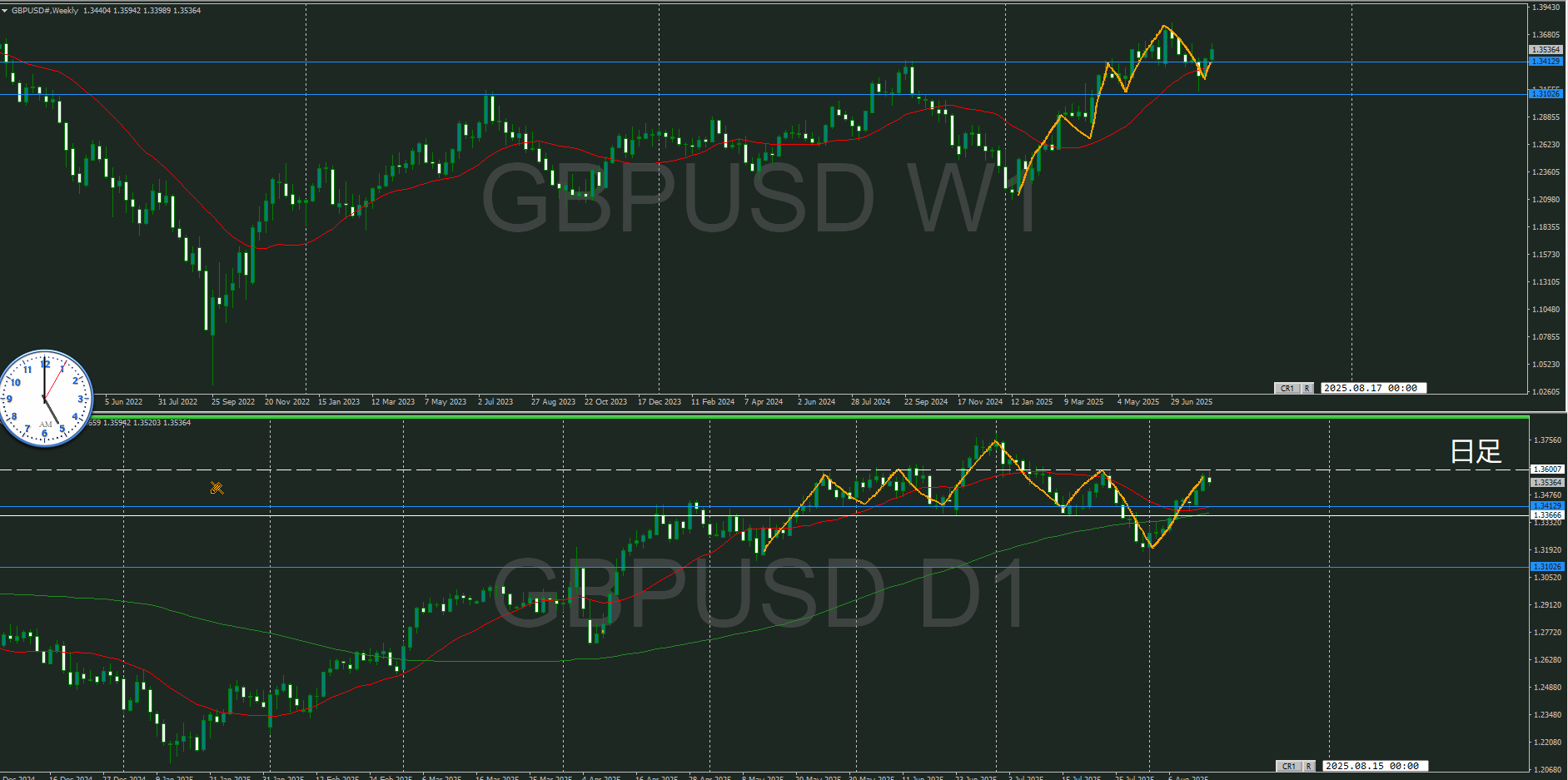Click R button on weekly chart
Screen dimensions: 1568x780
coord(1307,389)
